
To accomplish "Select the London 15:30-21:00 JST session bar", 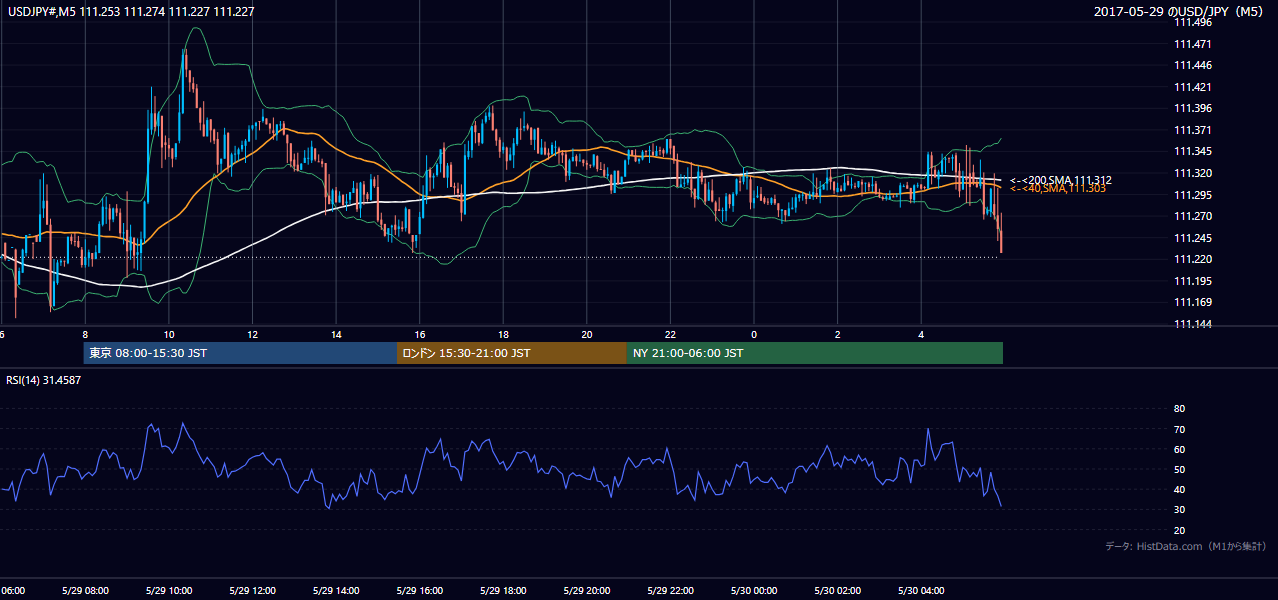I will (512, 353).
